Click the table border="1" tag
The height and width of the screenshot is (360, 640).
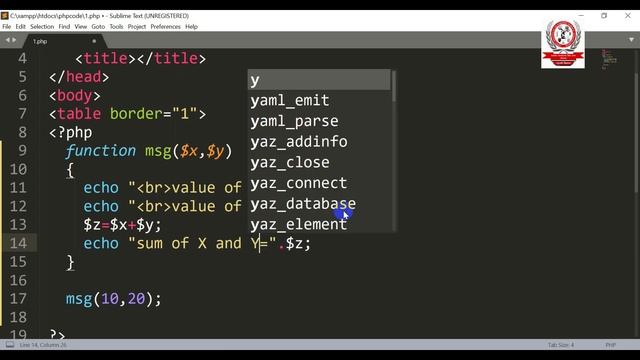pos(127,113)
